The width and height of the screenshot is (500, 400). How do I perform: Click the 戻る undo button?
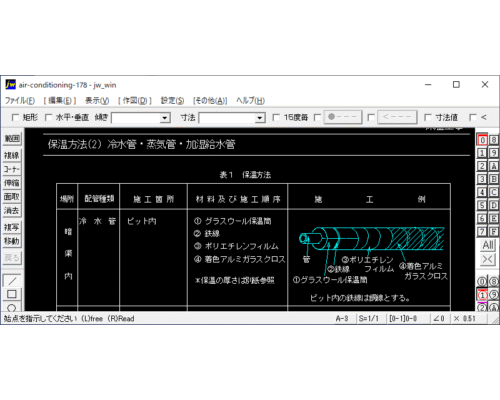coord(12,258)
